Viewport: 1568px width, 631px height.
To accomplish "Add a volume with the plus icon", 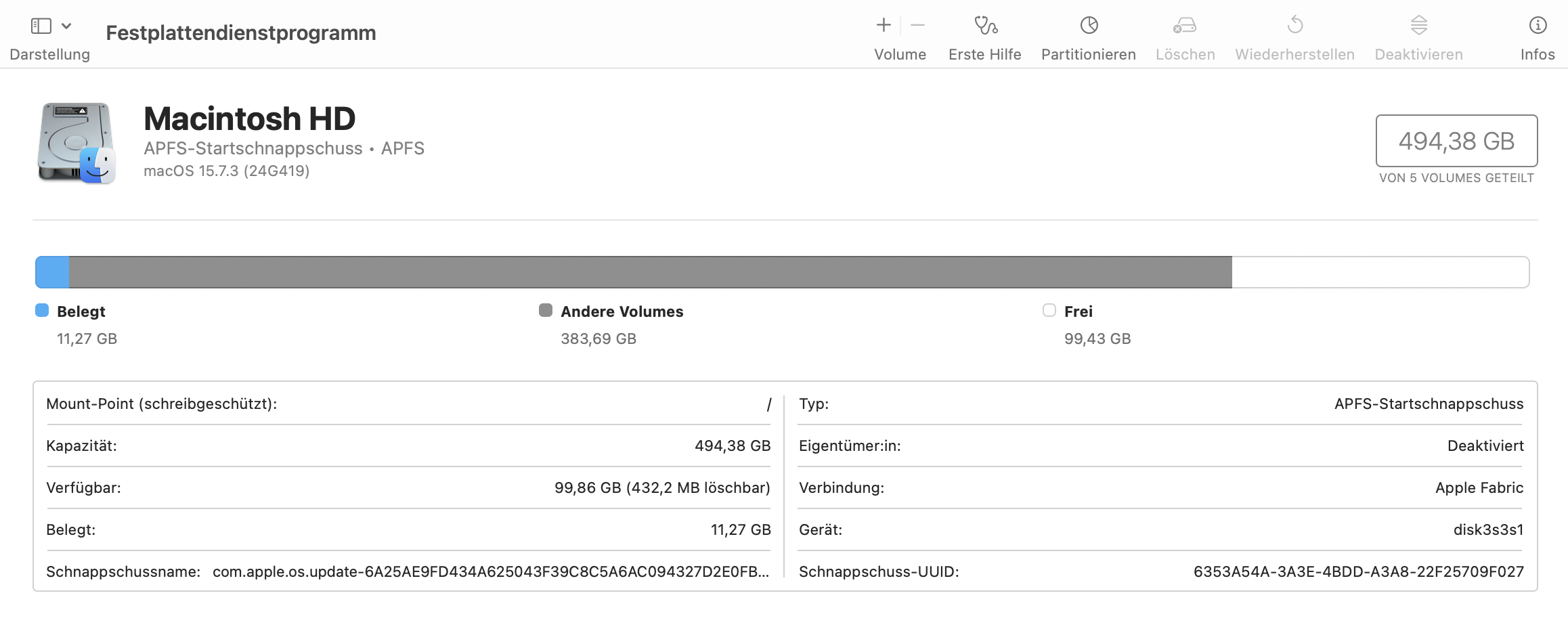I will pos(883,26).
